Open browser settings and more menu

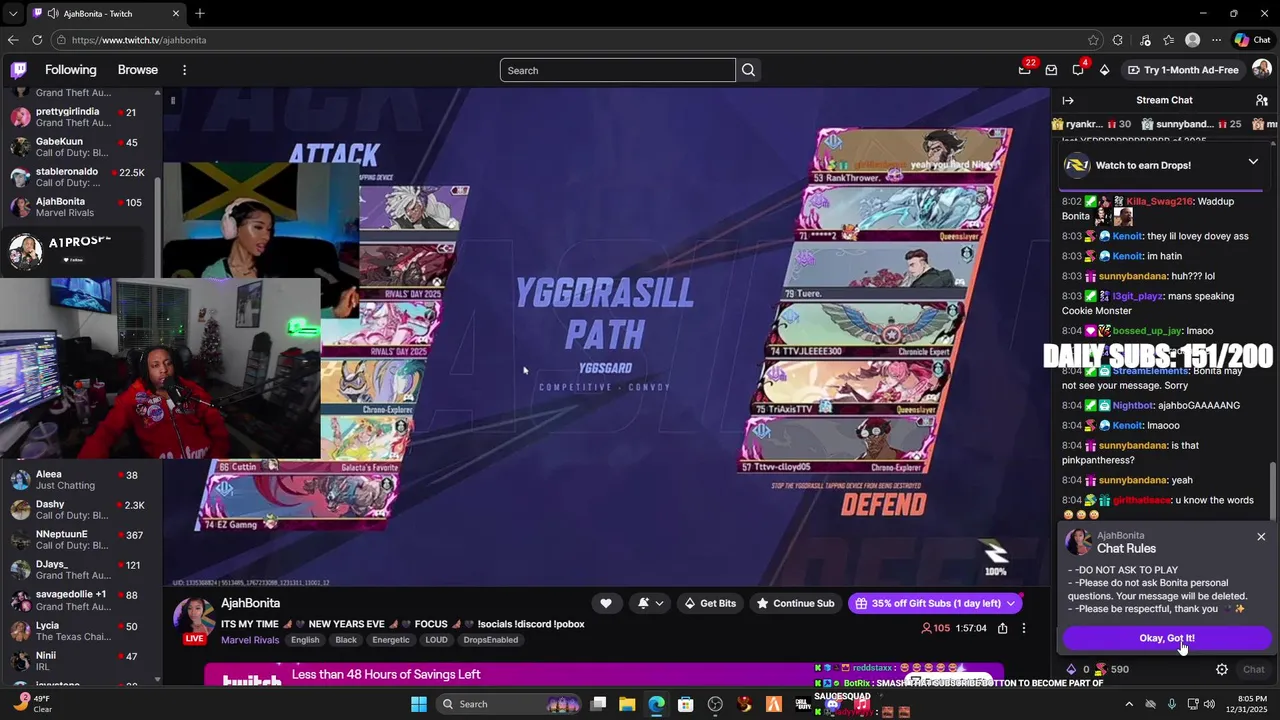[x=1216, y=40]
